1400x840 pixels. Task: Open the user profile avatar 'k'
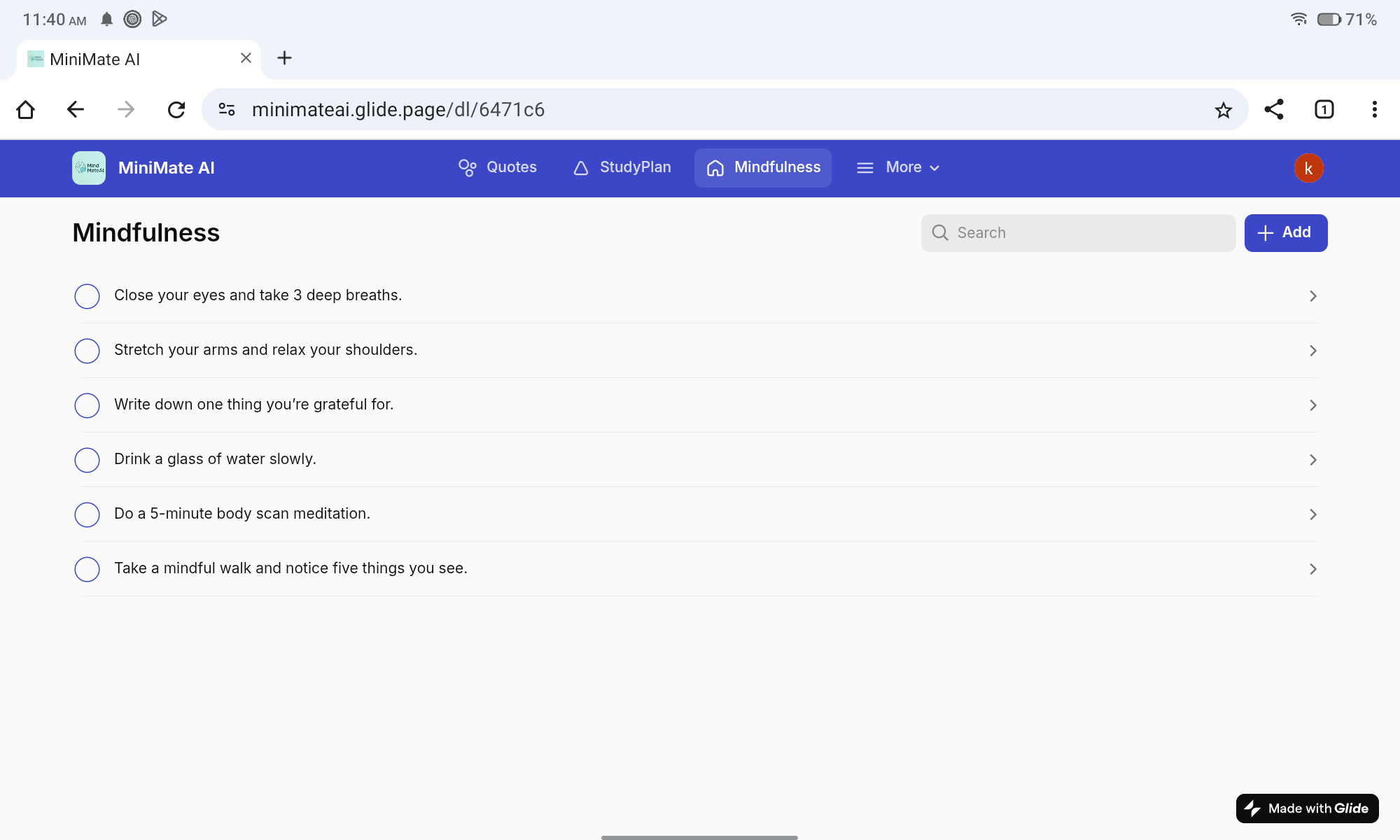[x=1308, y=168]
